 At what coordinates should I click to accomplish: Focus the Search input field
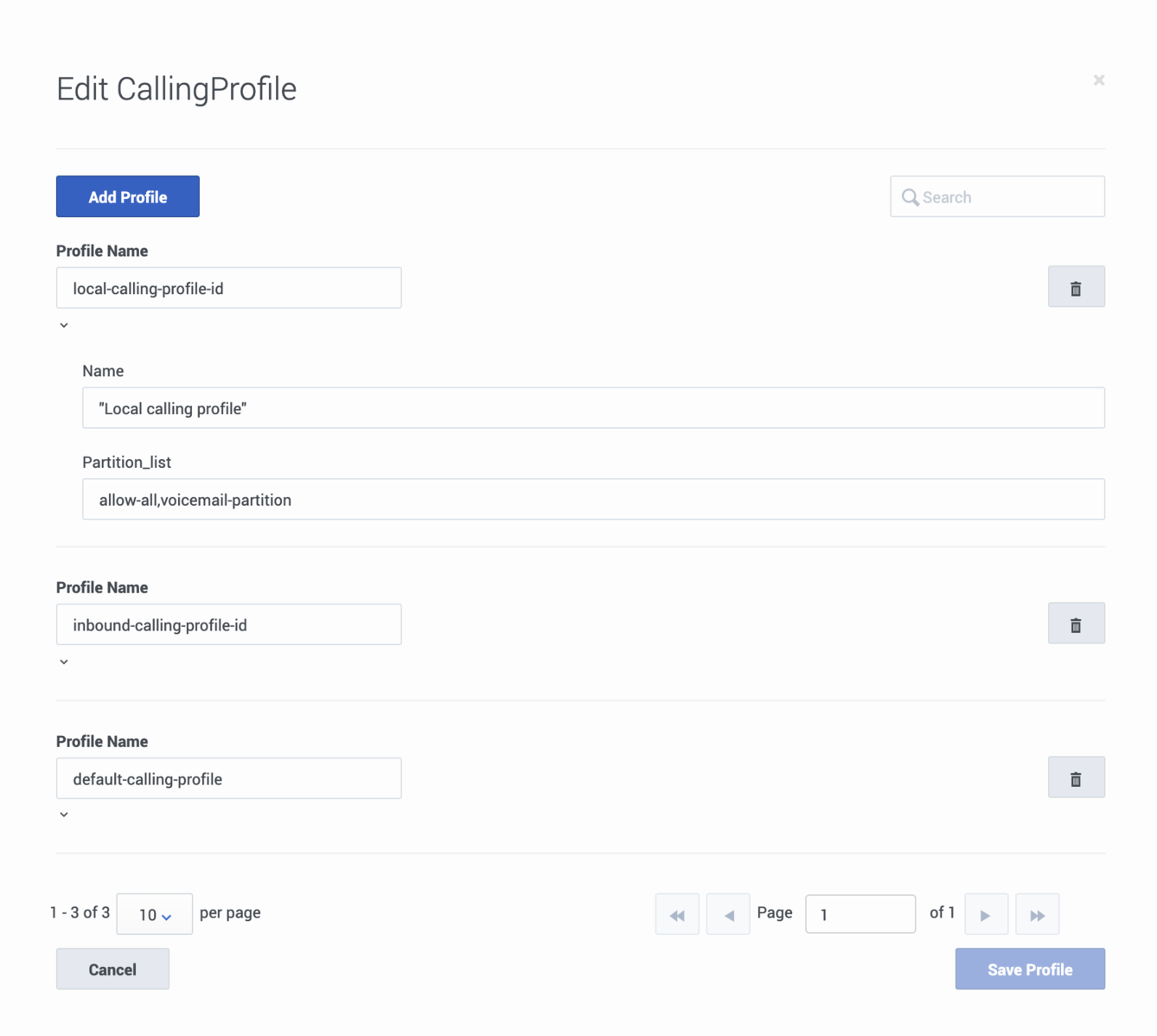997,196
